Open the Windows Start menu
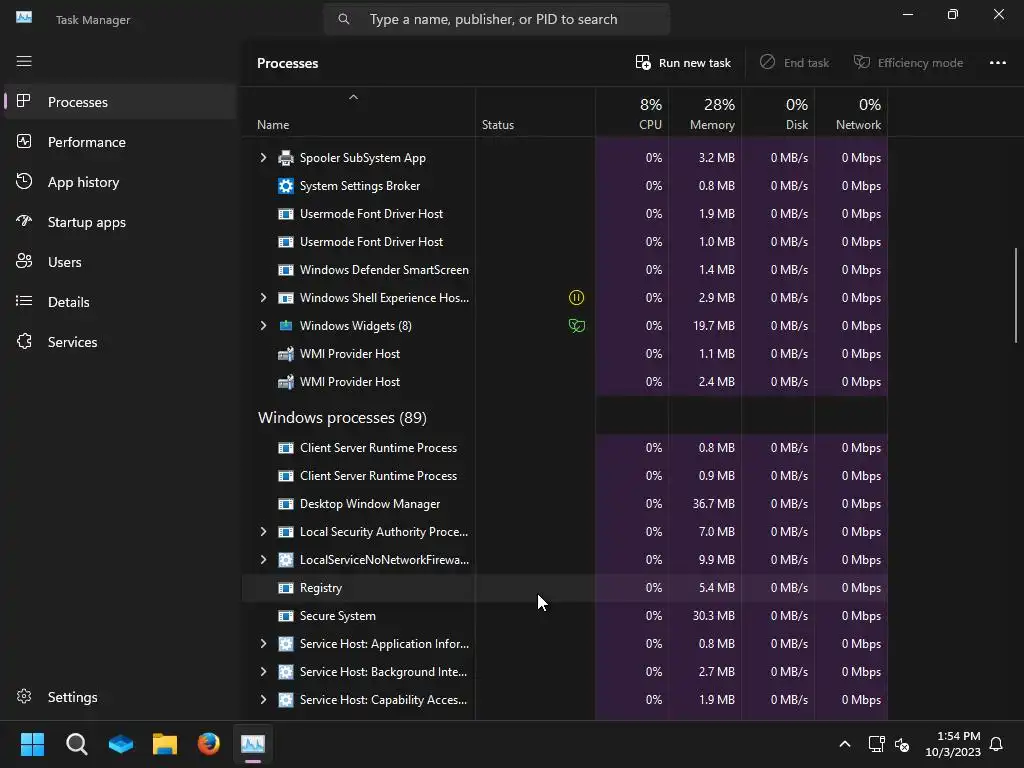1024x768 pixels. (x=32, y=744)
